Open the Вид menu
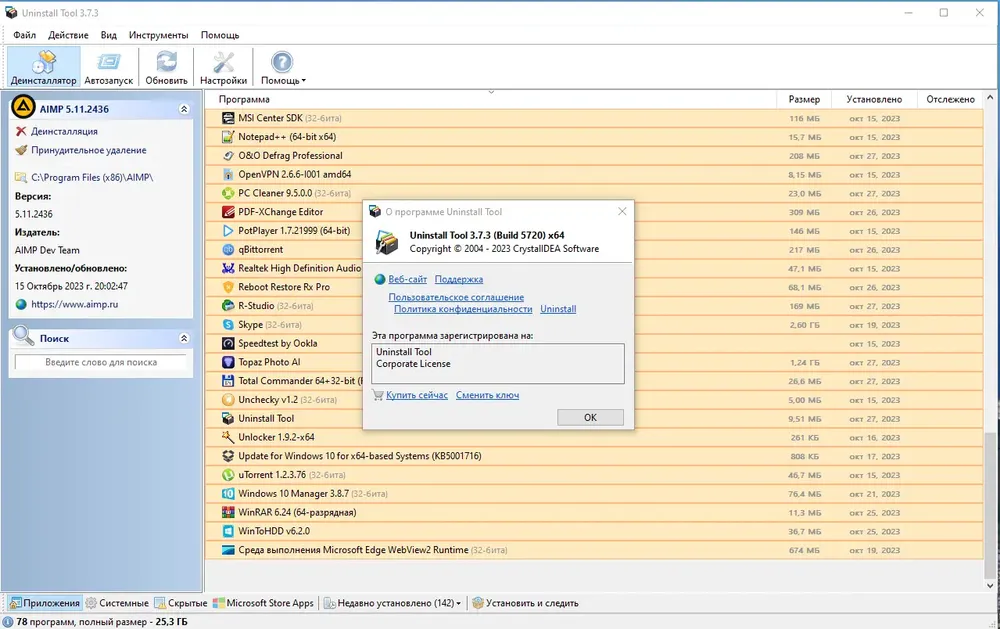 point(108,35)
